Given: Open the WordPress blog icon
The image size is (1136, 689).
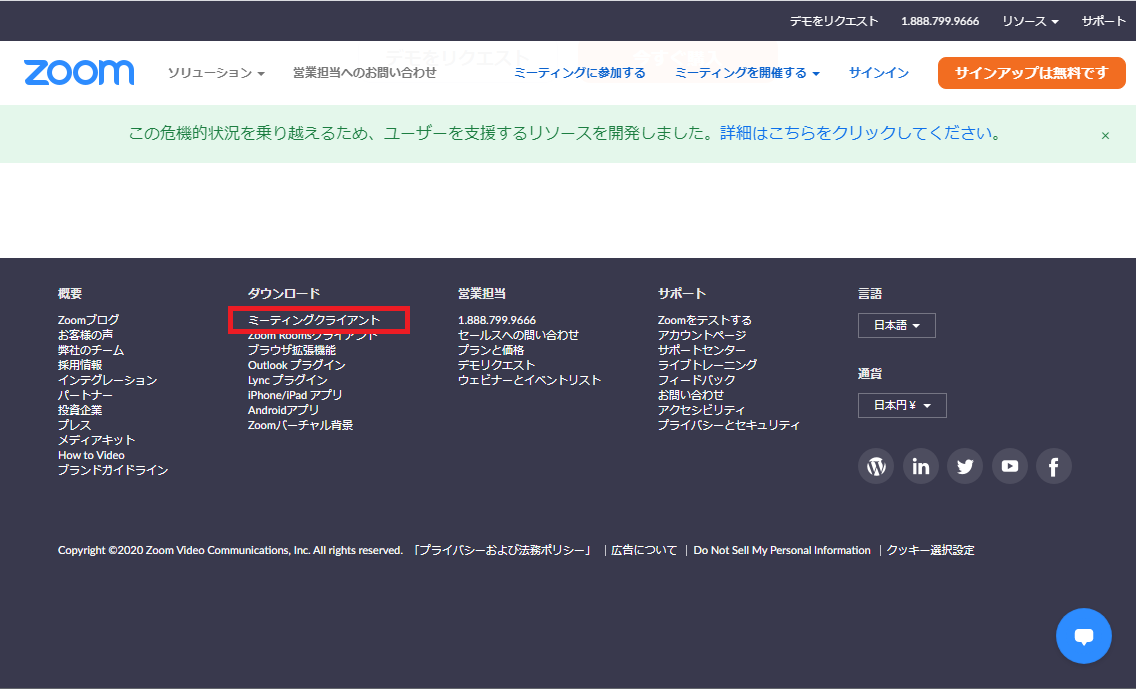Looking at the screenshot, I should coord(876,466).
